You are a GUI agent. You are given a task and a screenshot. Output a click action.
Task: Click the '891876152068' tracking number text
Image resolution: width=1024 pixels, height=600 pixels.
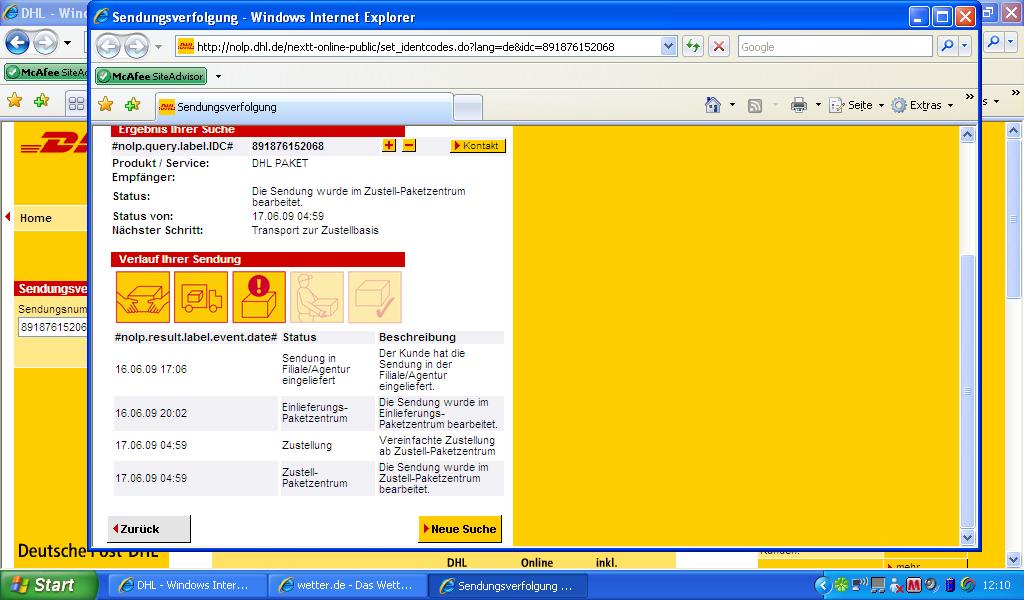[x=288, y=146]
